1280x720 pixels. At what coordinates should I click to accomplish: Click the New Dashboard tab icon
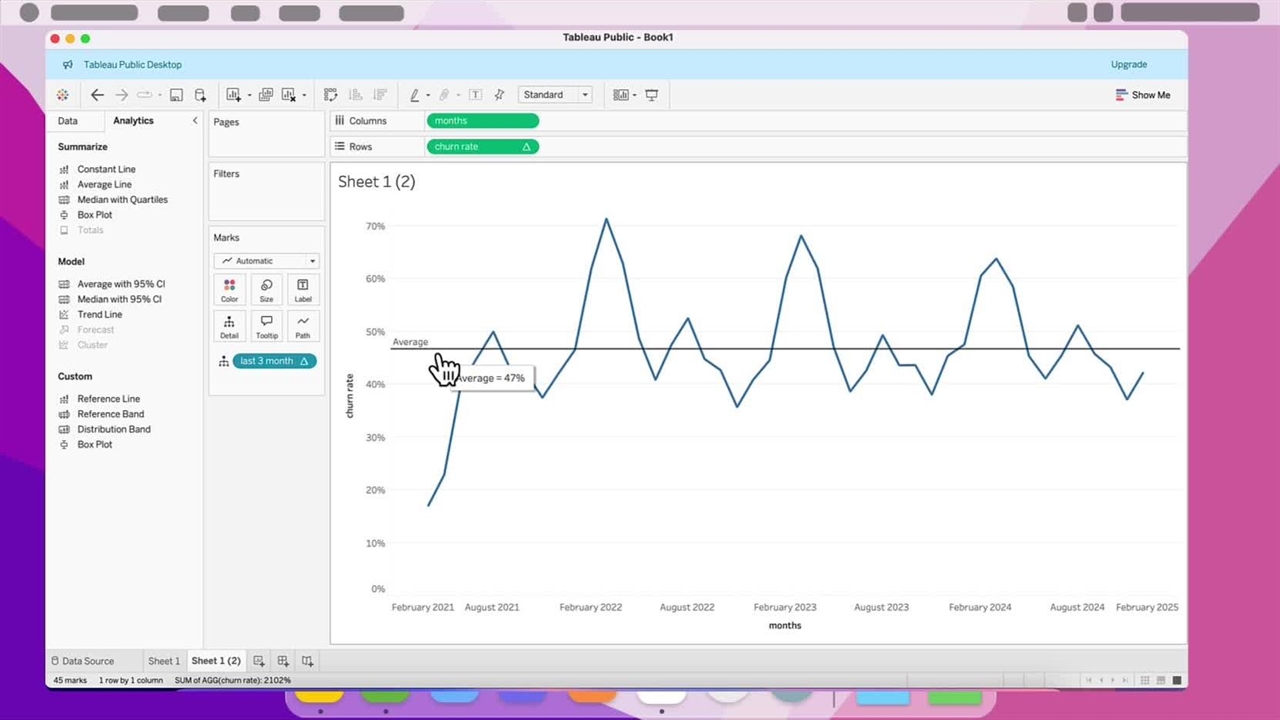click(283, 661)
